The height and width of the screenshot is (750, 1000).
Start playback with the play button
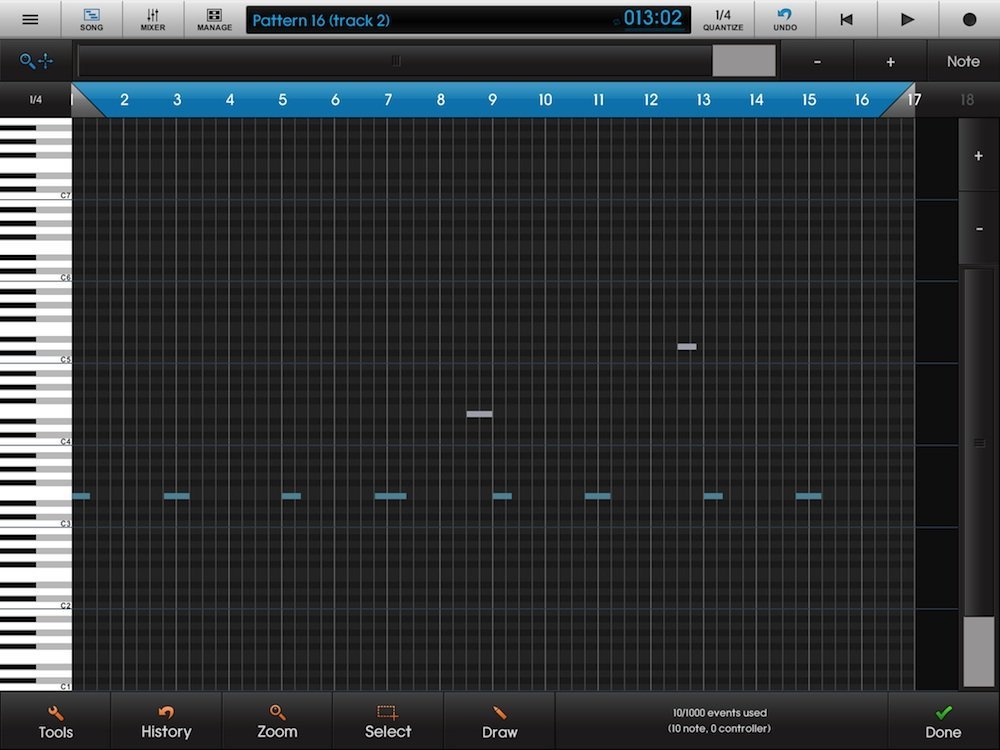point(908,19)
